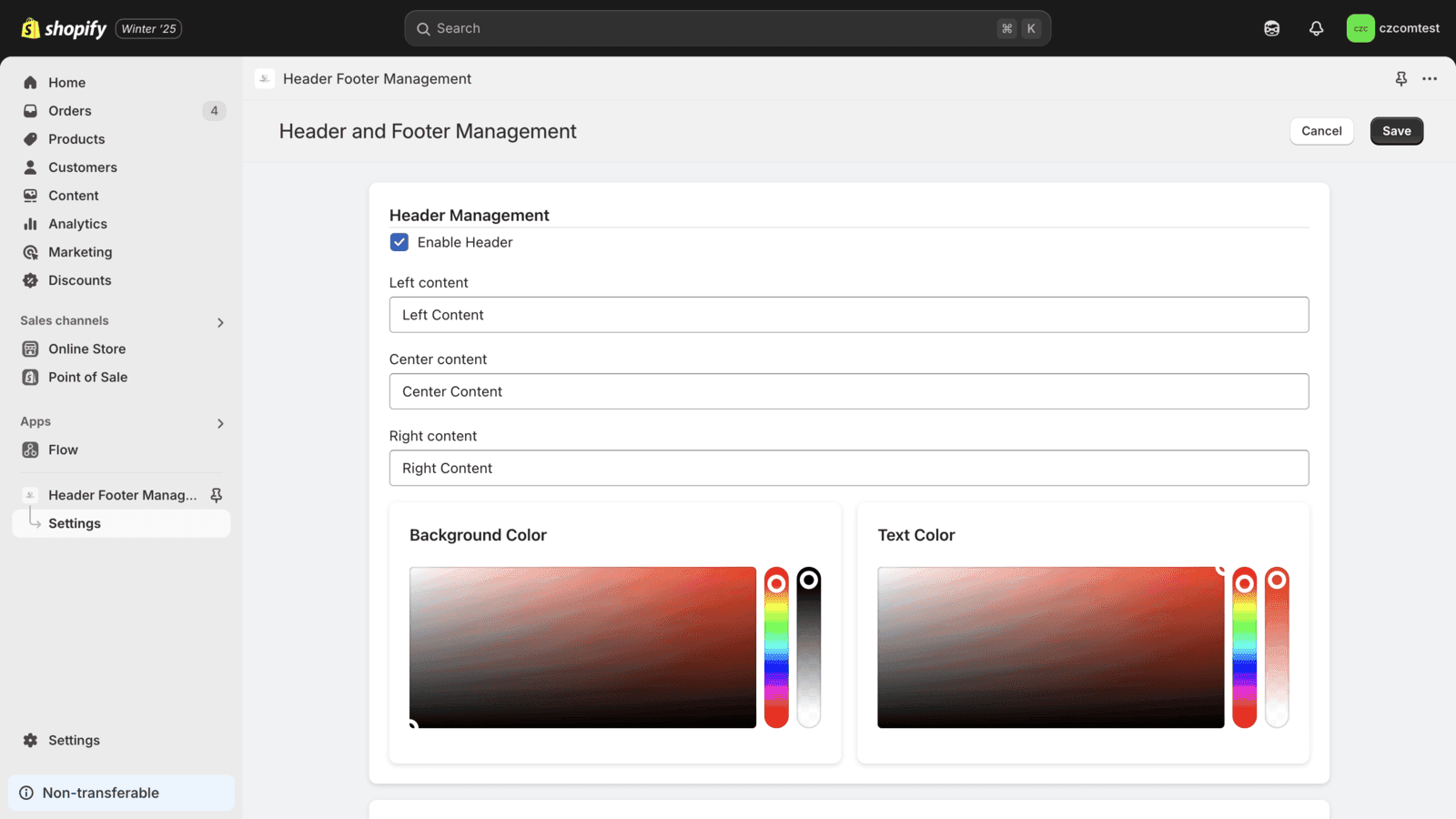Open the Sidekick assistant icon in top bar
The image size is (1456, 819).
(1271, 28)
